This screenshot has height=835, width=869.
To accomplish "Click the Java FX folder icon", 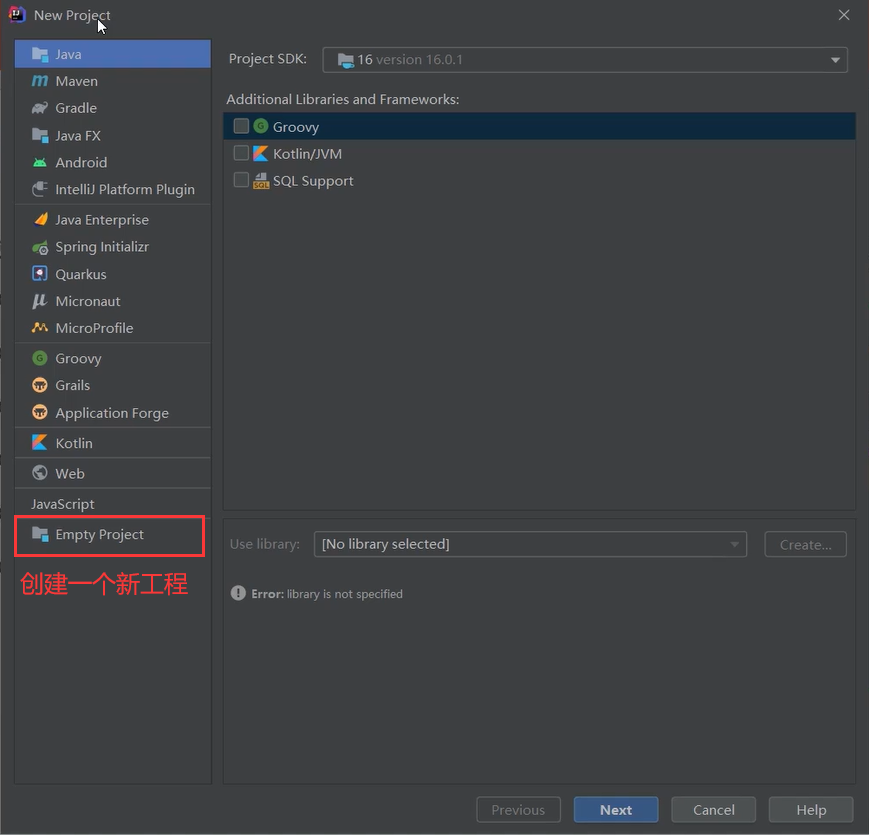I will 40,135.
